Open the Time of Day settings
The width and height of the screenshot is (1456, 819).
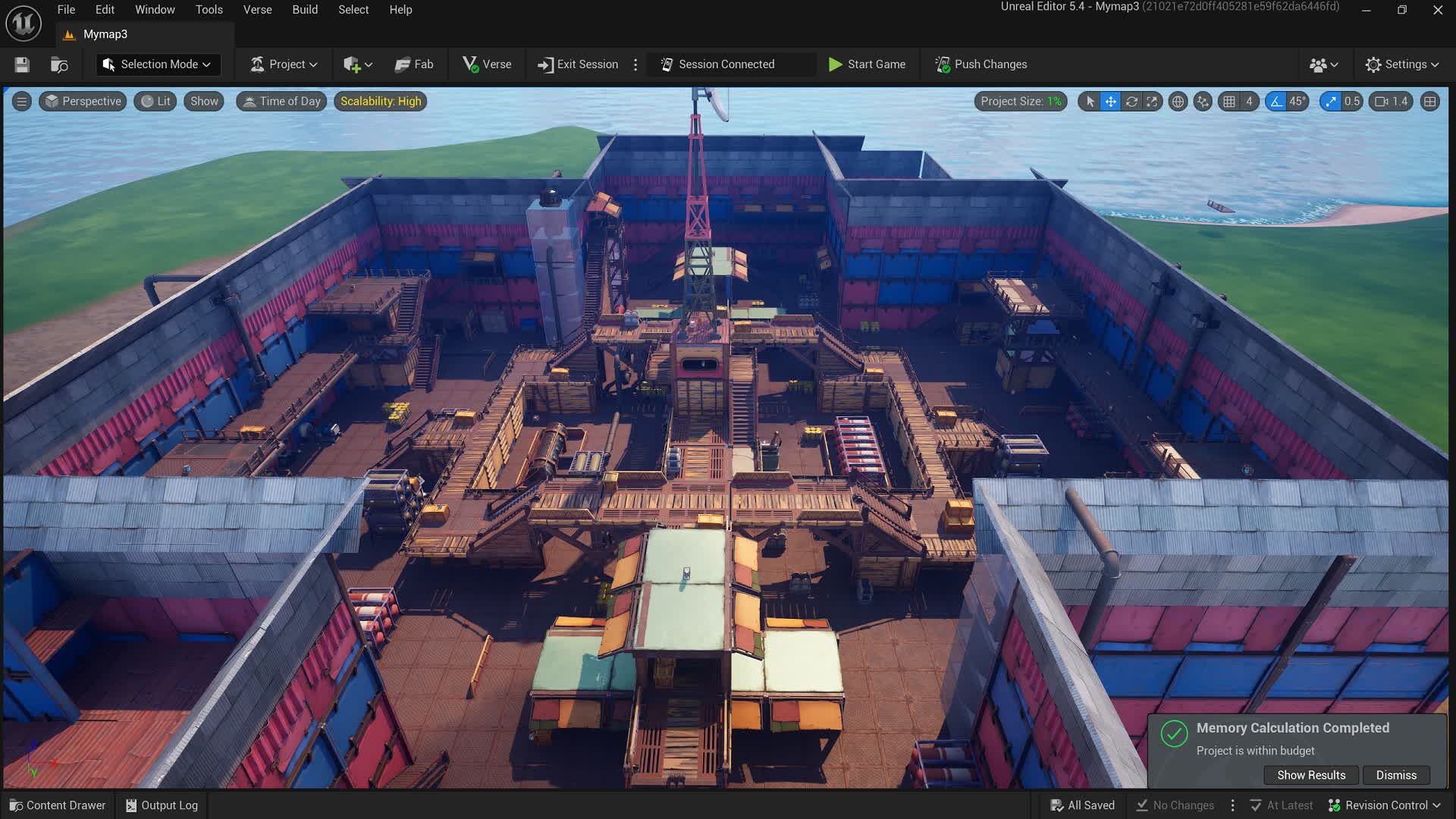[281, 102]
